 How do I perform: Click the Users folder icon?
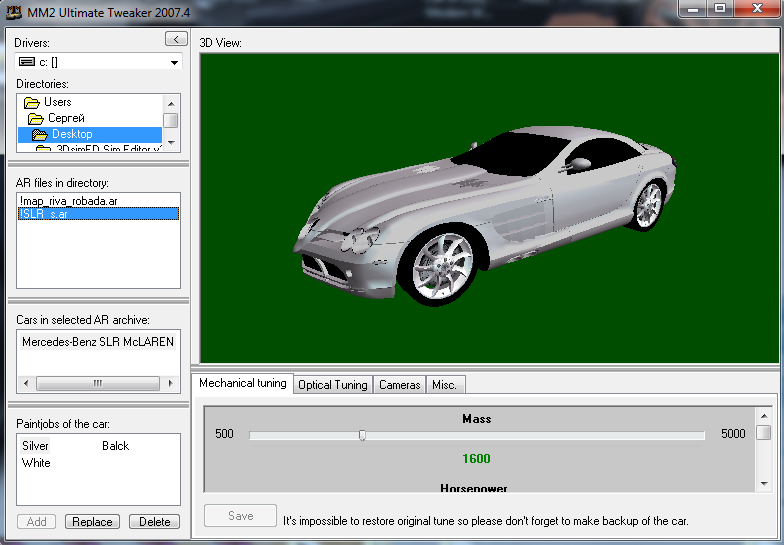32,102
